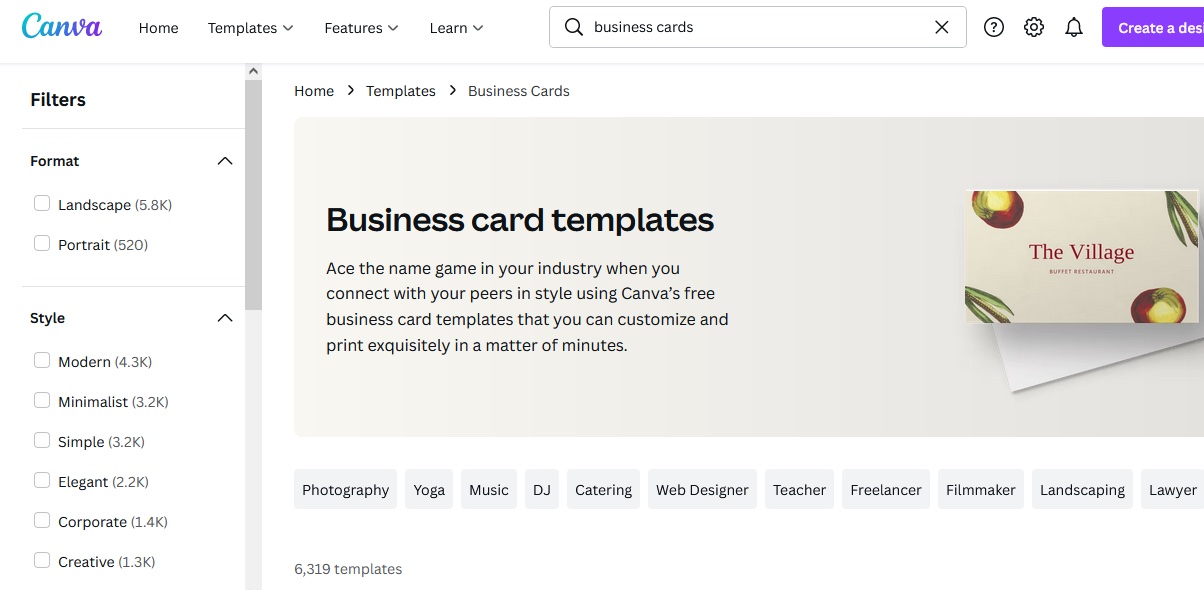The height and width of the screenshot is (590, 1204).
Task: Click the search magnifier icon
Action: point(573,27)
